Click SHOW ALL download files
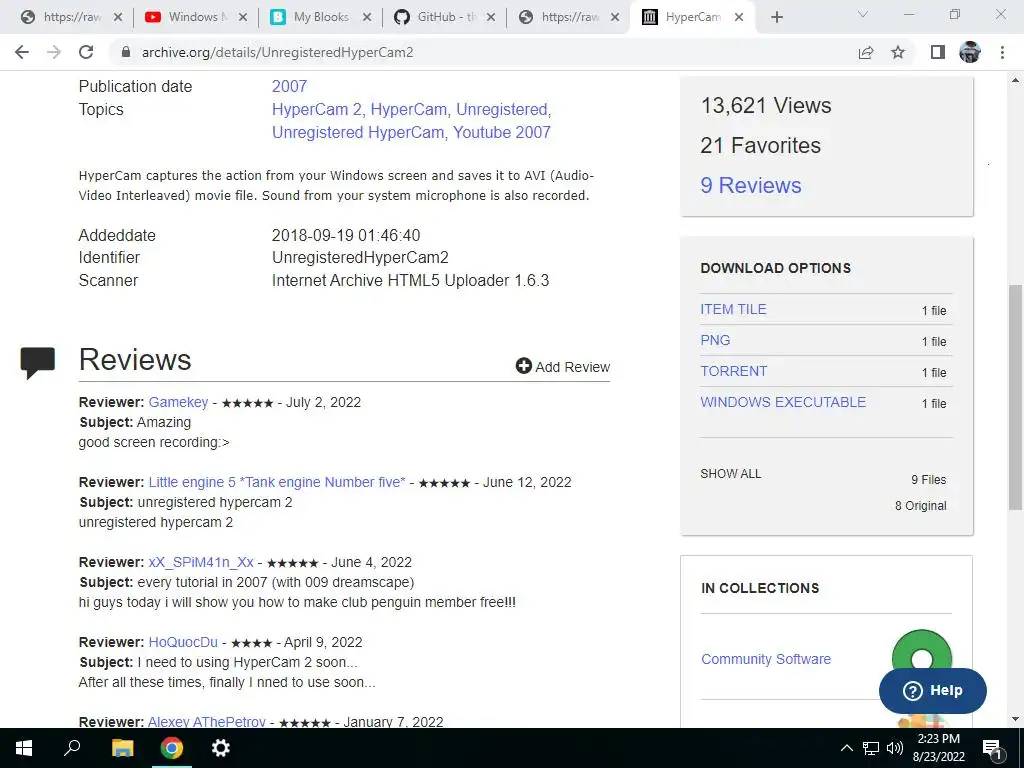Viewport: 1024px width, 768px height. (x=730, y=473)
